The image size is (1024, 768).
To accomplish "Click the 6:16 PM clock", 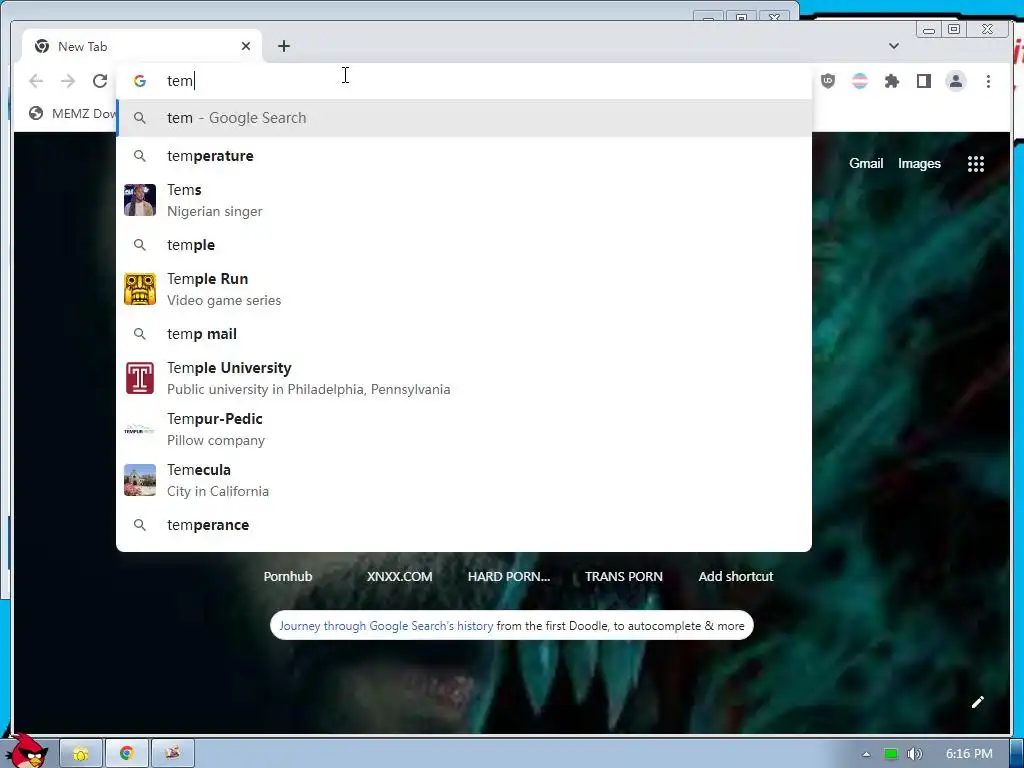I will [x=969, y=754].
